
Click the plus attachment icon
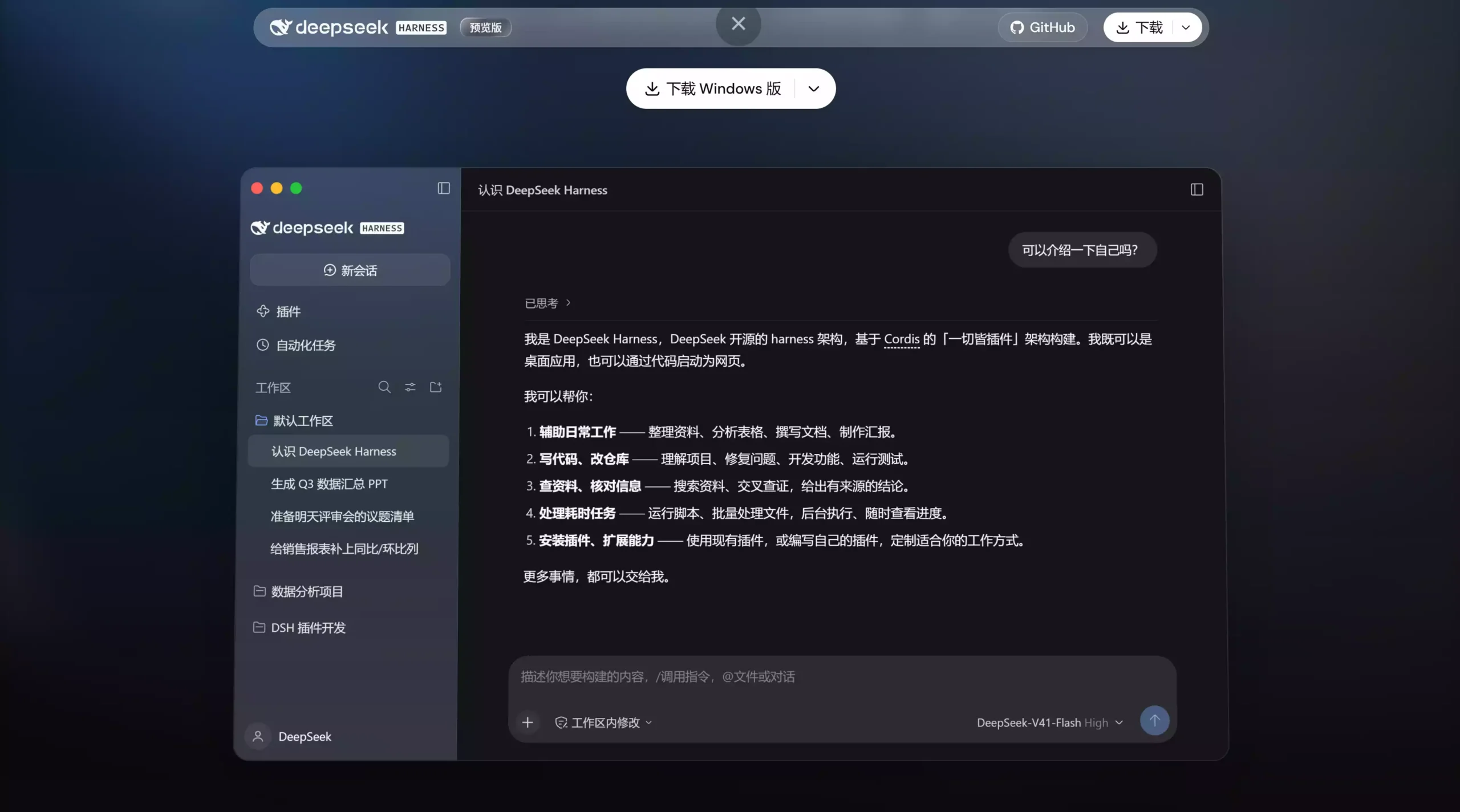(528, 722)
